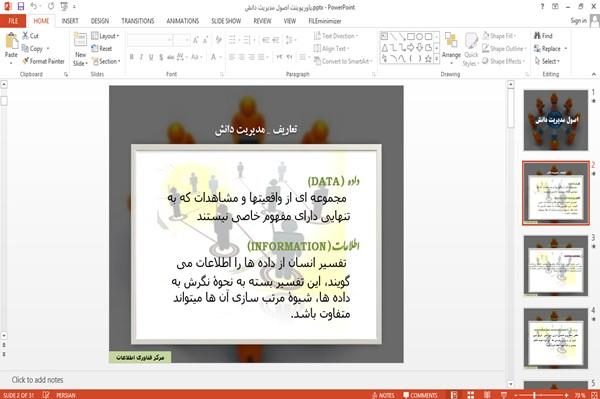Select the star shape in shapes gallery
The height and width of the screenshot is (399, 600).
click(x=429, y=59)
